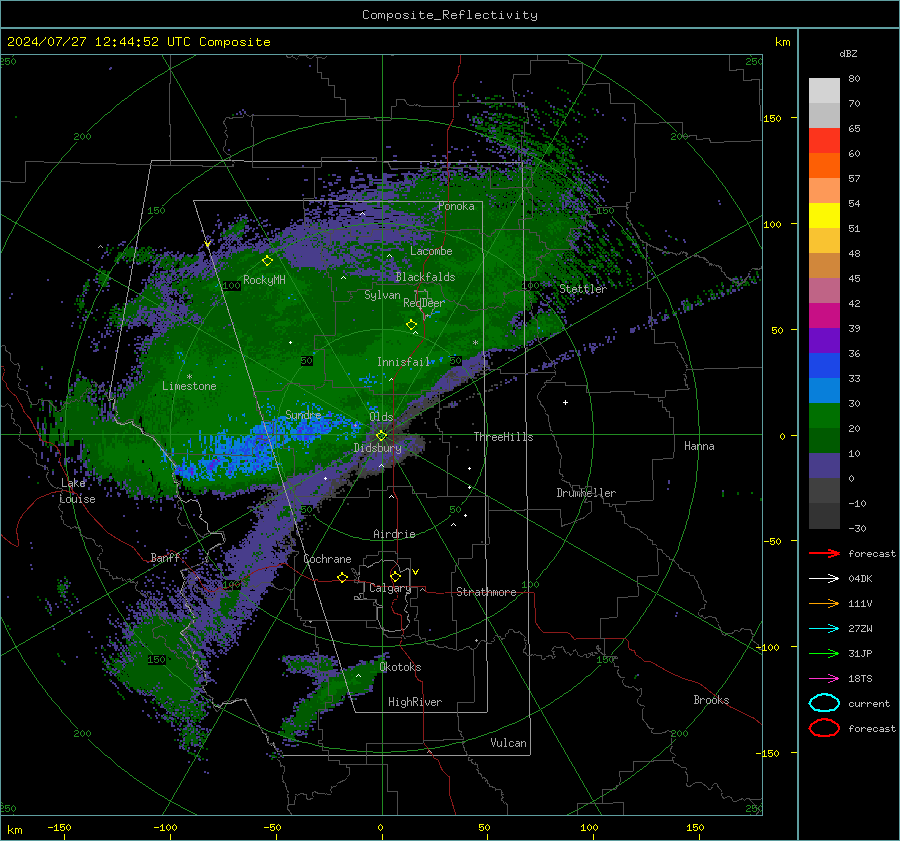Click the magenta 42 dBZ swatch

[x=824, y=315]
